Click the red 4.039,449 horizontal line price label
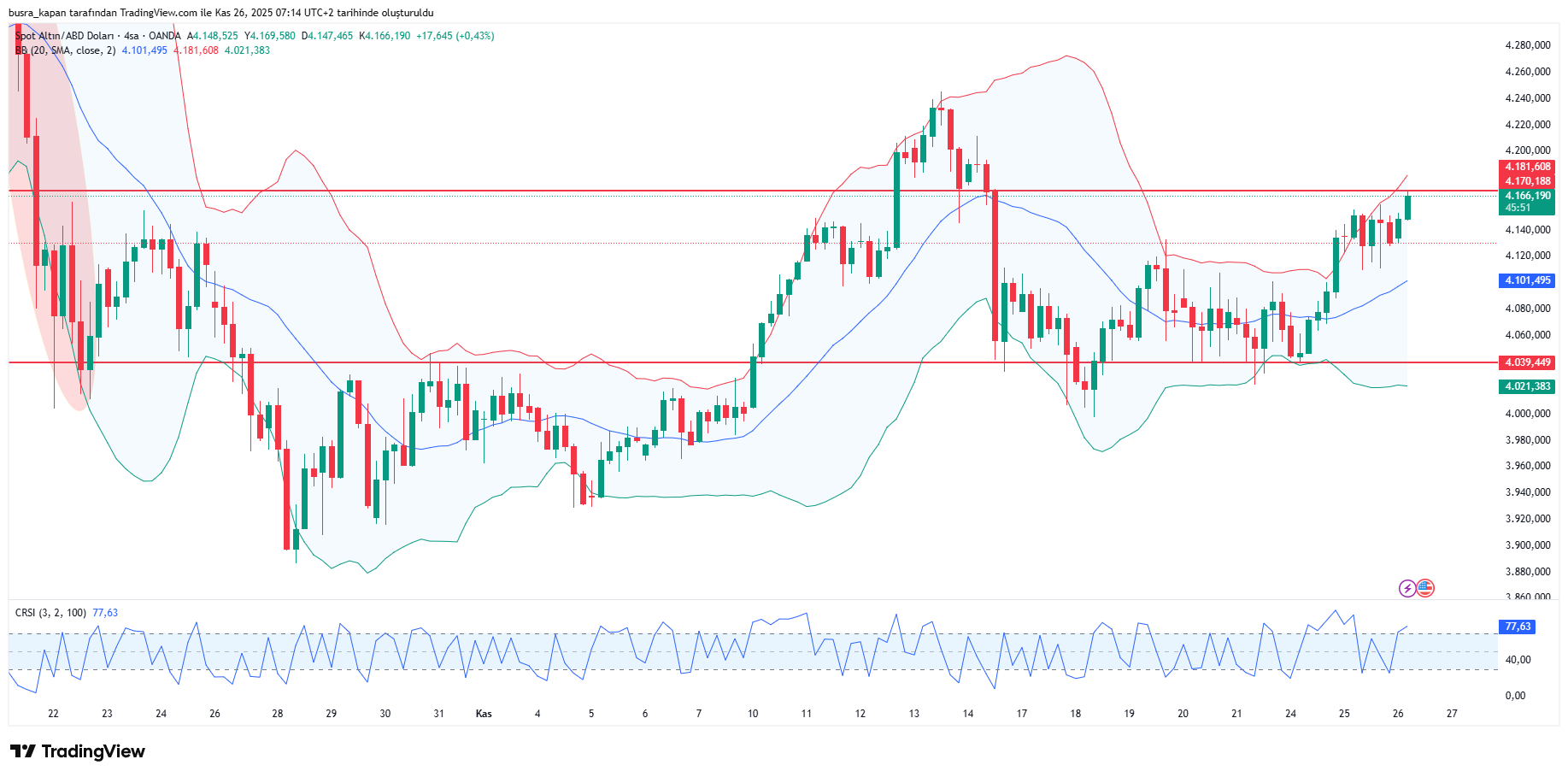 click(1527, 362)
